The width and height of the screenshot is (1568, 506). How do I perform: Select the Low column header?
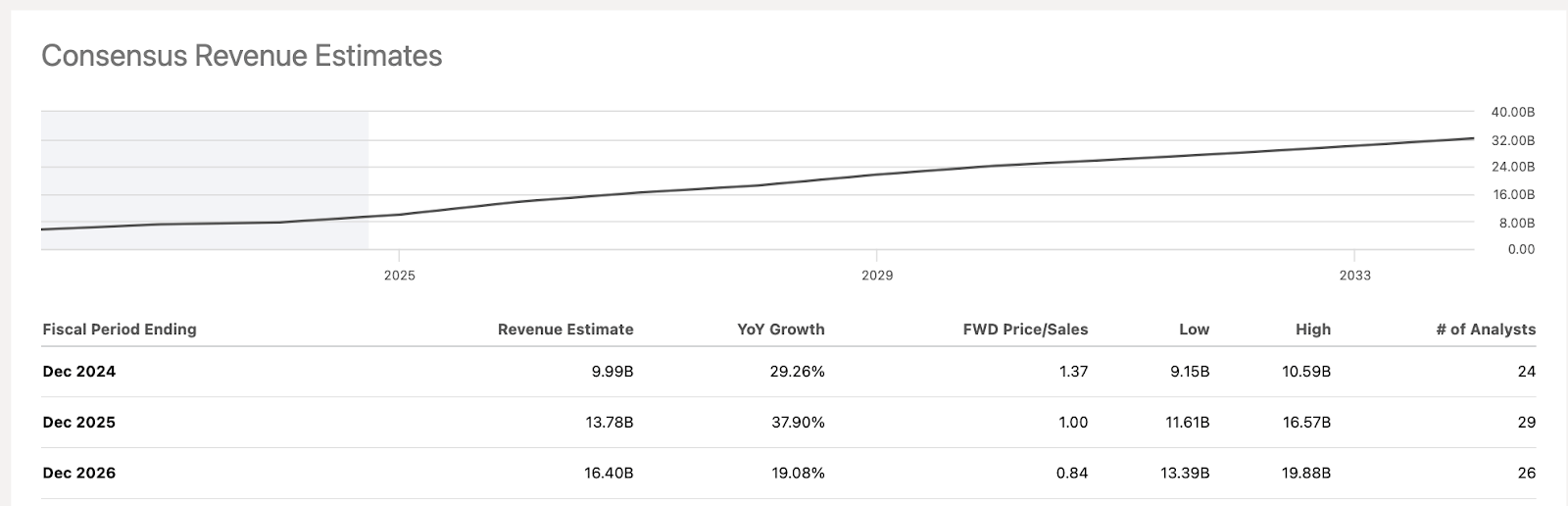pos(1194,329)
